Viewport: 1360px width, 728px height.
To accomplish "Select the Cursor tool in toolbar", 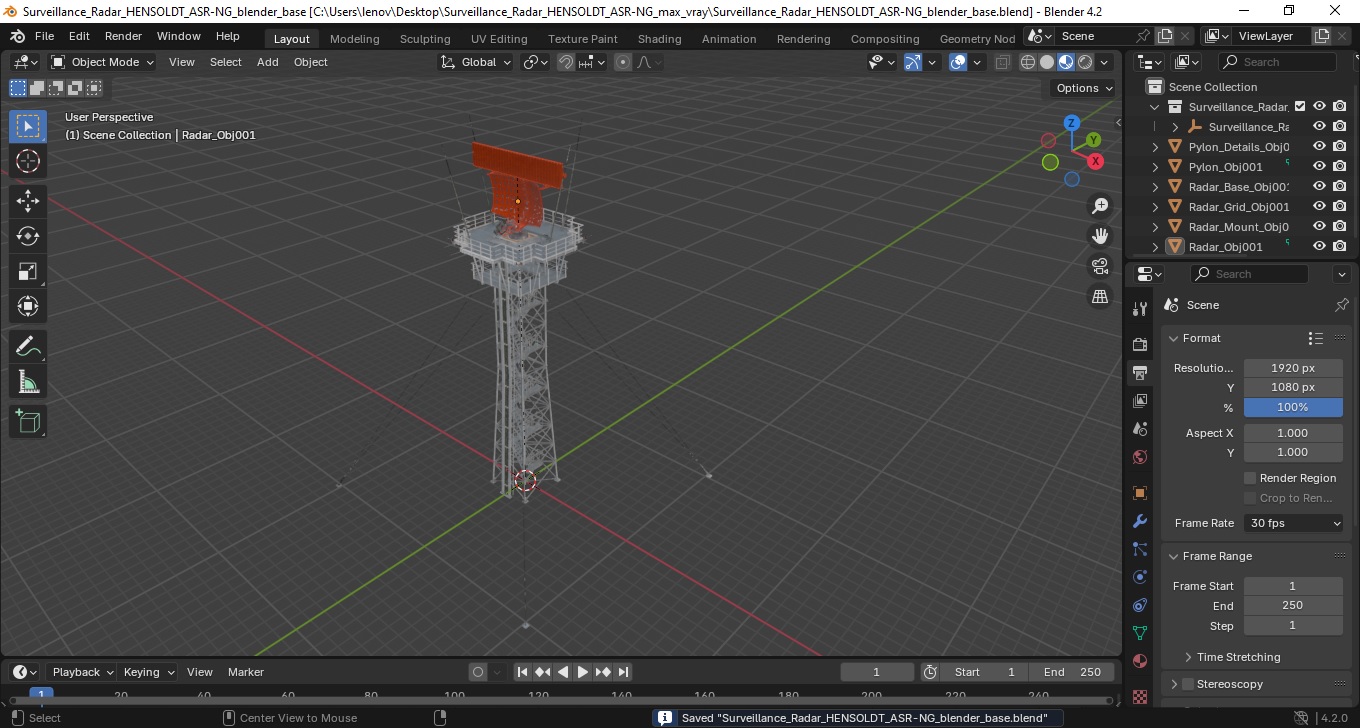I will coord(28,161).
